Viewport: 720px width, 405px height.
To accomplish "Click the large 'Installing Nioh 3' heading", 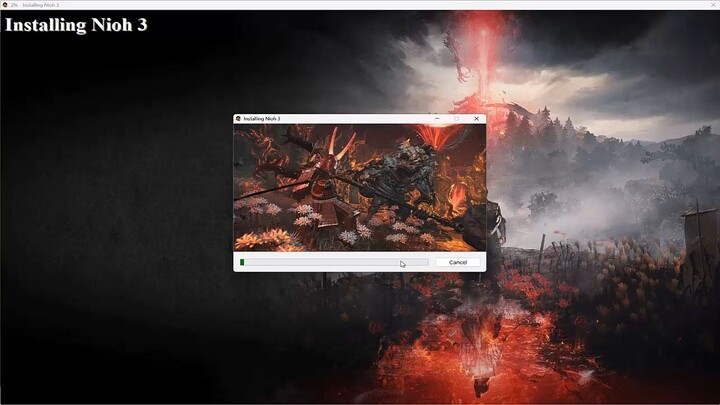I will [x=76, y=25].
